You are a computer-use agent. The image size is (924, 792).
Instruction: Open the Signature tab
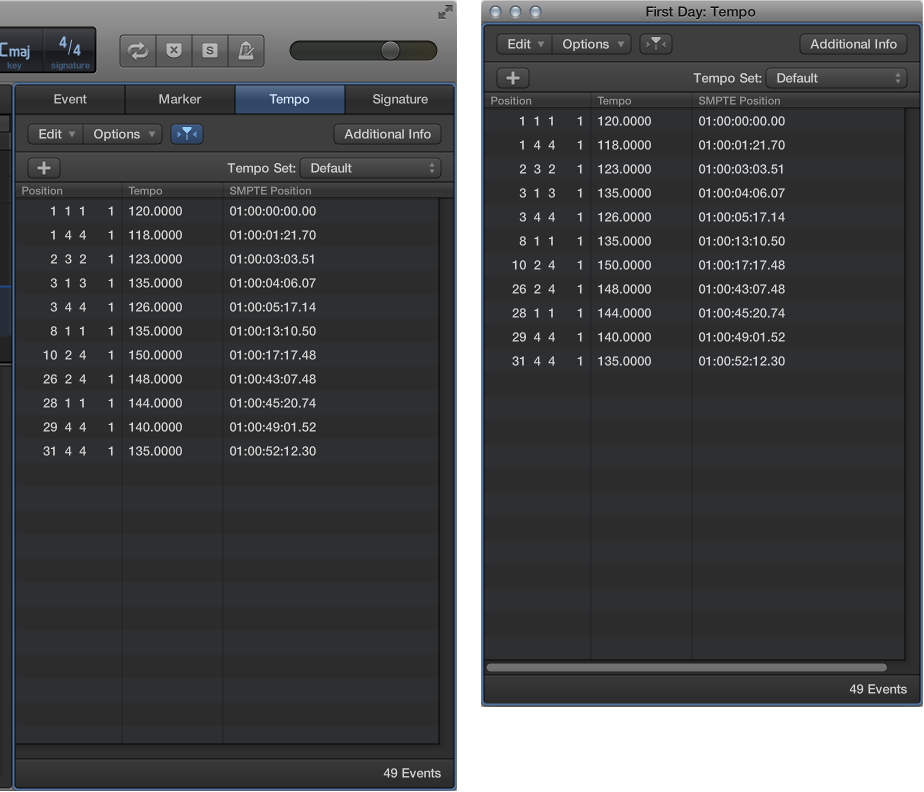399,99
